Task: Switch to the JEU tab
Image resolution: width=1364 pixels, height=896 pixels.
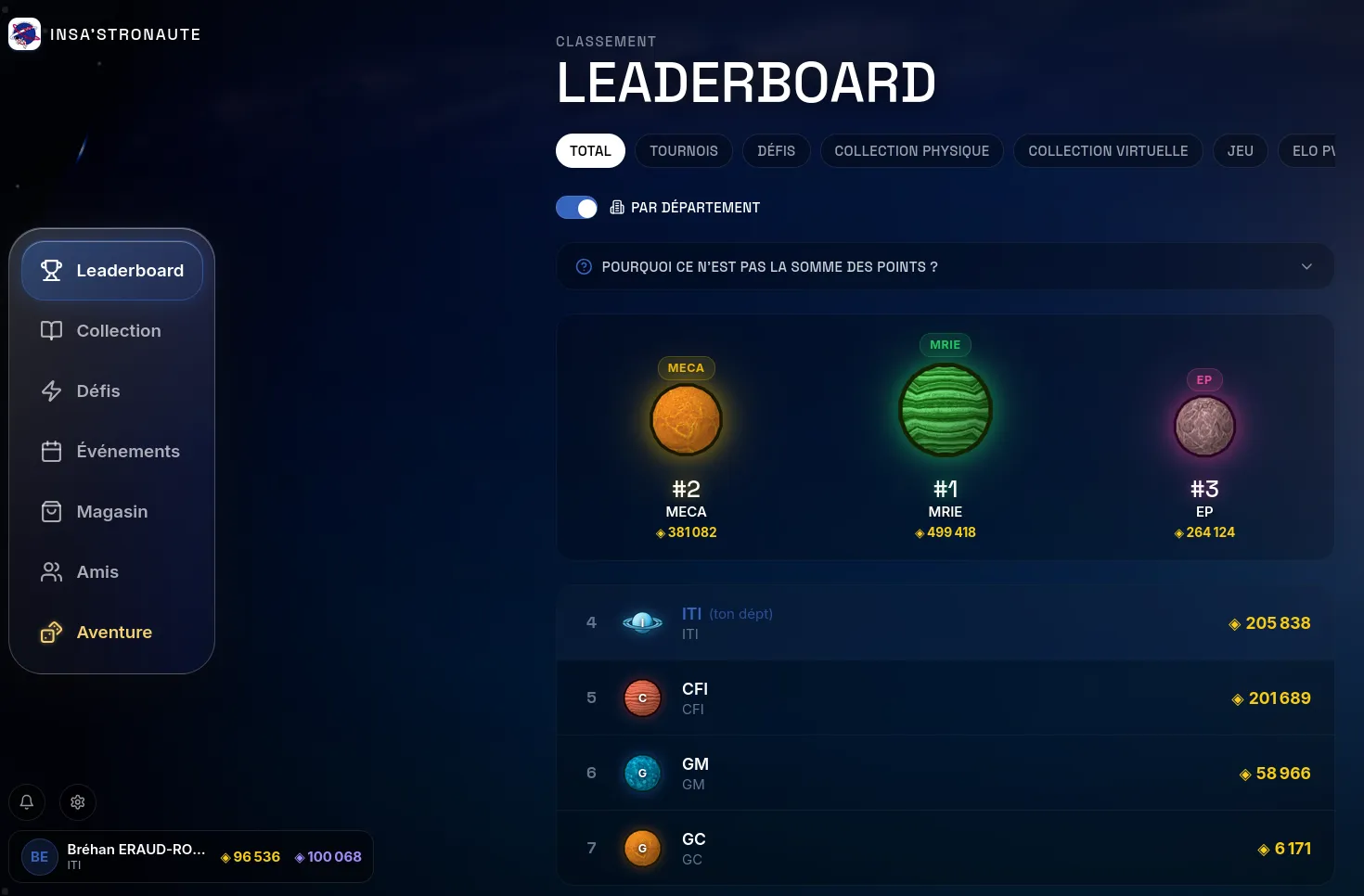Action: coord(1241,151)
